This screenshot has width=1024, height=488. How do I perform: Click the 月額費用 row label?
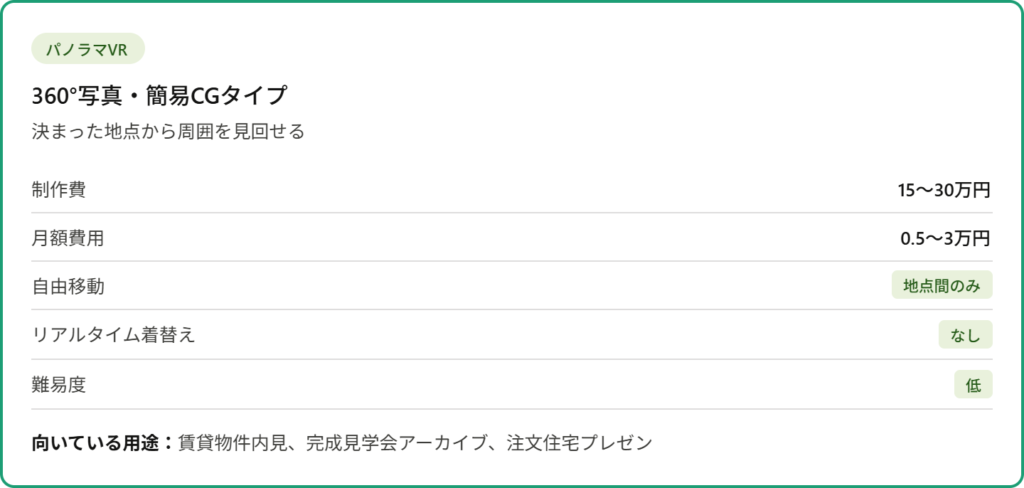(x=67, y=238)
